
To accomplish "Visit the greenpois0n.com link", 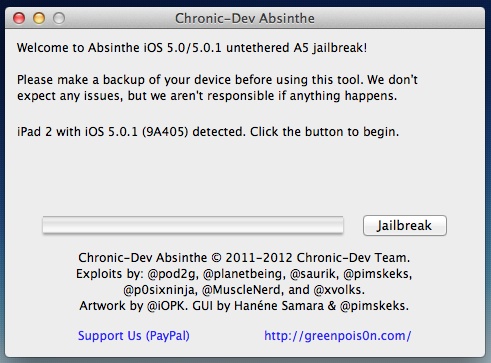I will [x=338, y=336].
